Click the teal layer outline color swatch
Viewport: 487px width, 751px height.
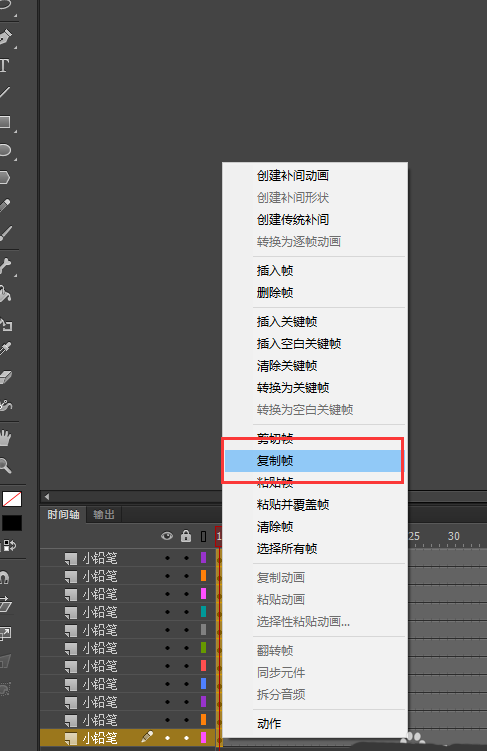point(204,612)
